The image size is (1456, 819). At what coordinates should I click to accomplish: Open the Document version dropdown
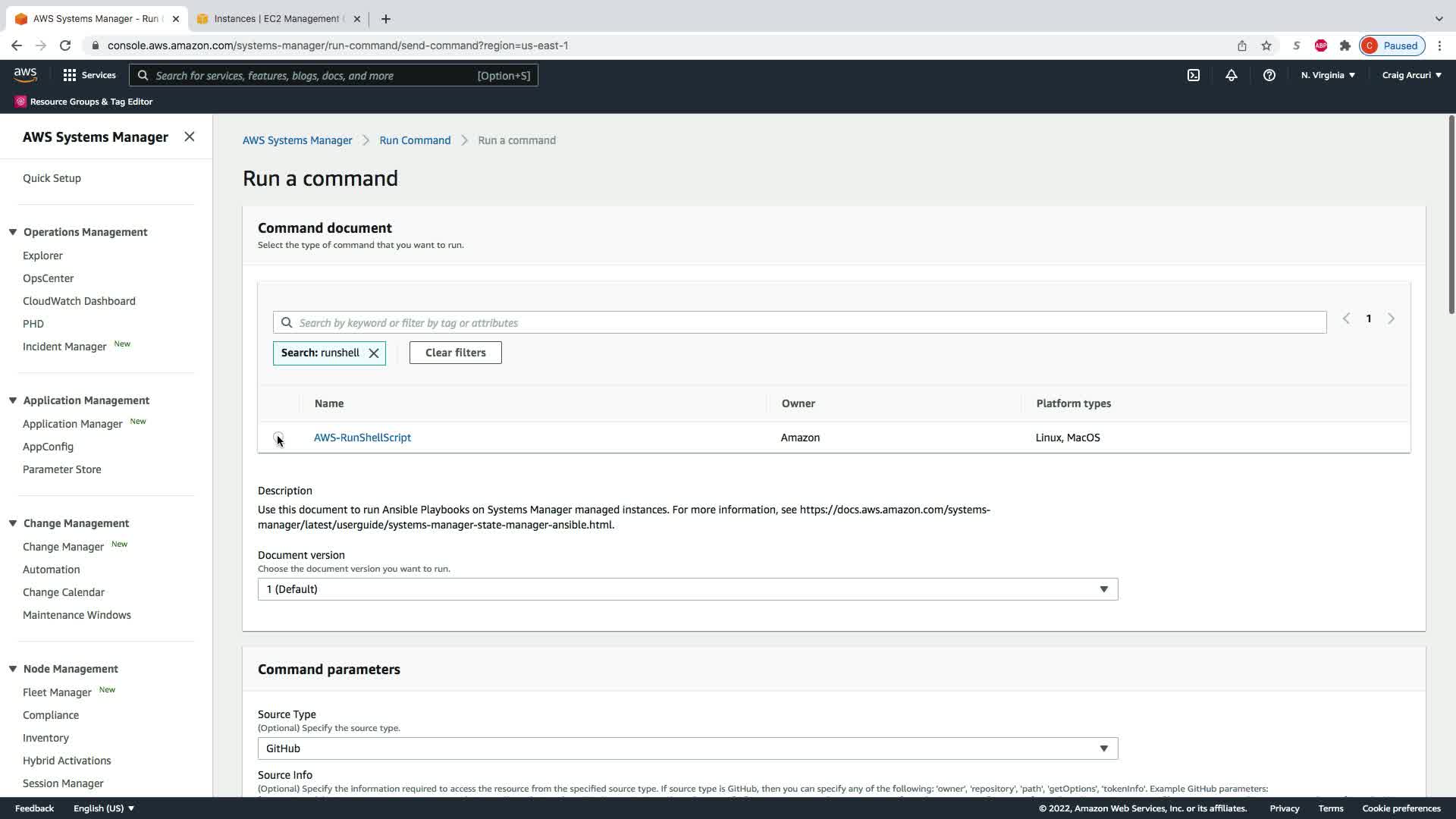tap(687, 589)
